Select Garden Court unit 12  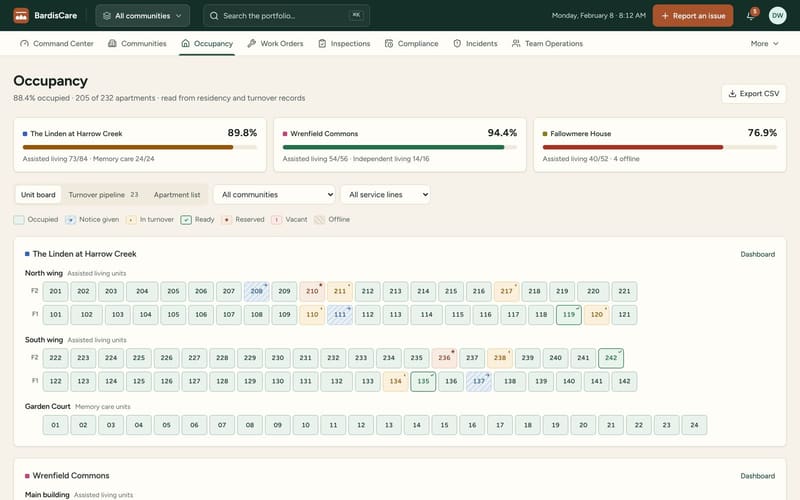[x=361, y=425]
